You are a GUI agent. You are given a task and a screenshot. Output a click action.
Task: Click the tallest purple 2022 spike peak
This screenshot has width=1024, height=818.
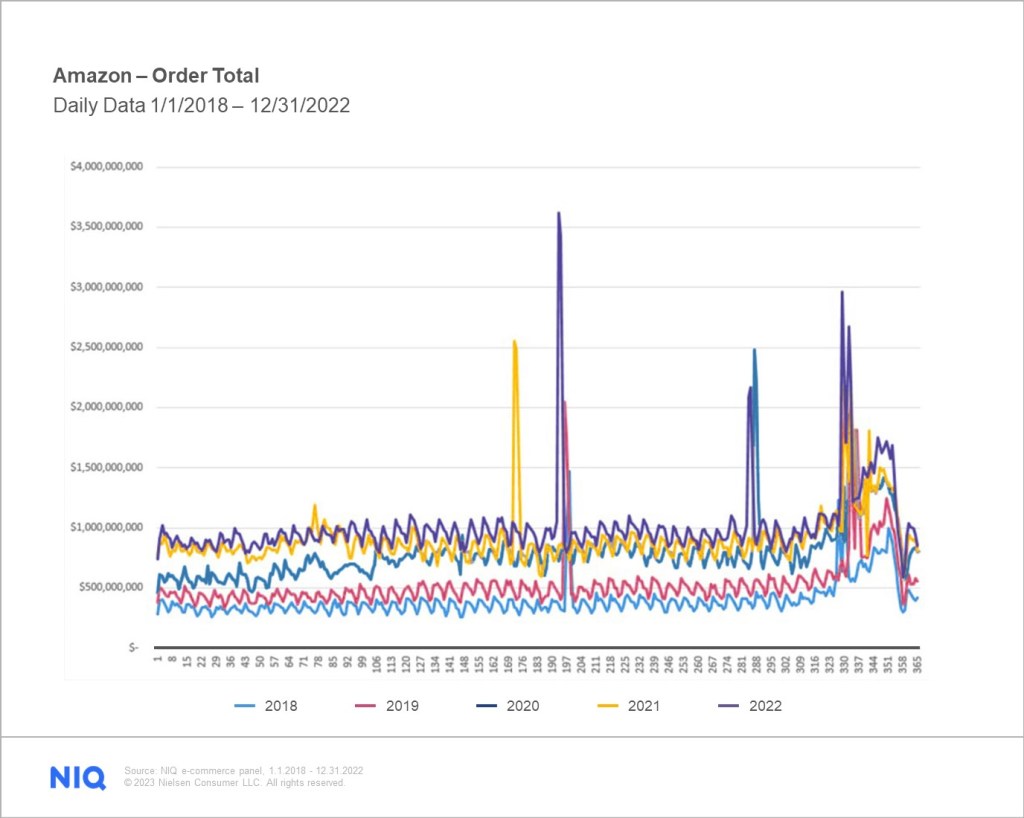point(558,213)
